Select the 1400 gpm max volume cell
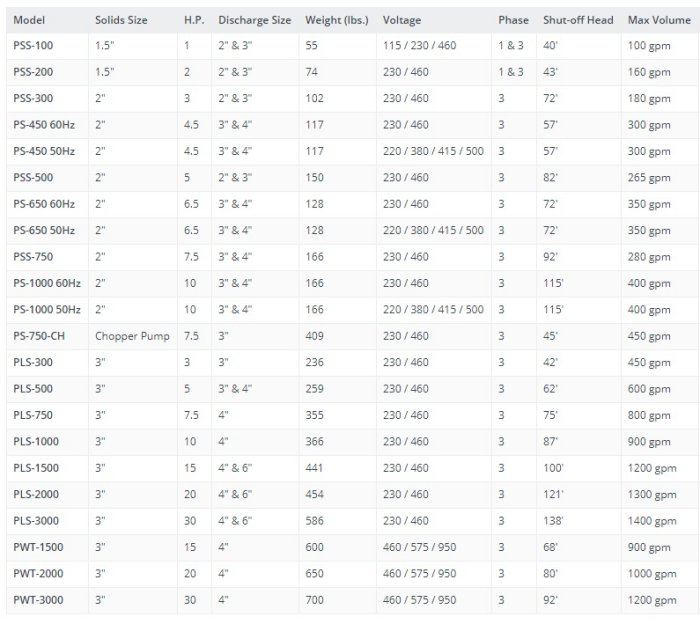700x624 pixels. coord(649,521)
